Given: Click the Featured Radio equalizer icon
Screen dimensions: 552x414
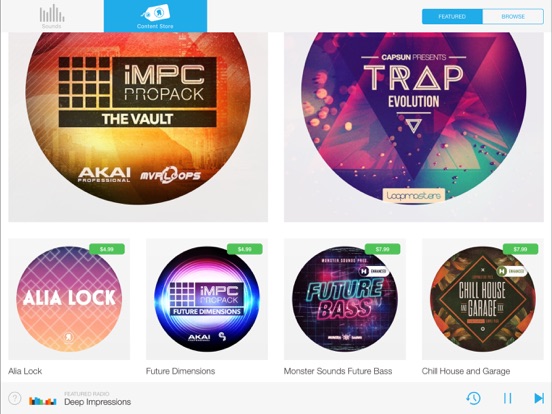Looking at the screenshot, I should coord(43,401).
